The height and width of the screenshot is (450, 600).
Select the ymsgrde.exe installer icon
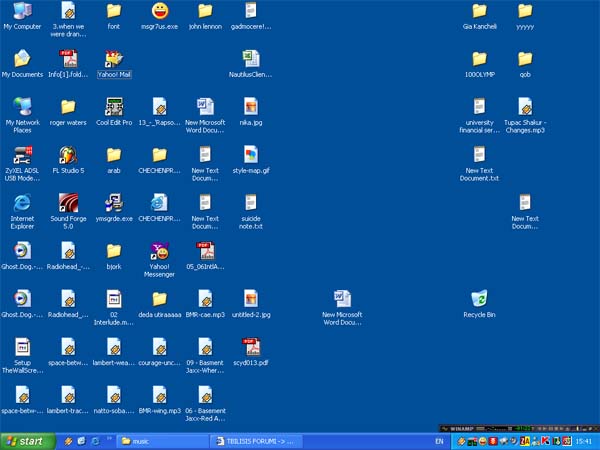click(x=114, y=208)
